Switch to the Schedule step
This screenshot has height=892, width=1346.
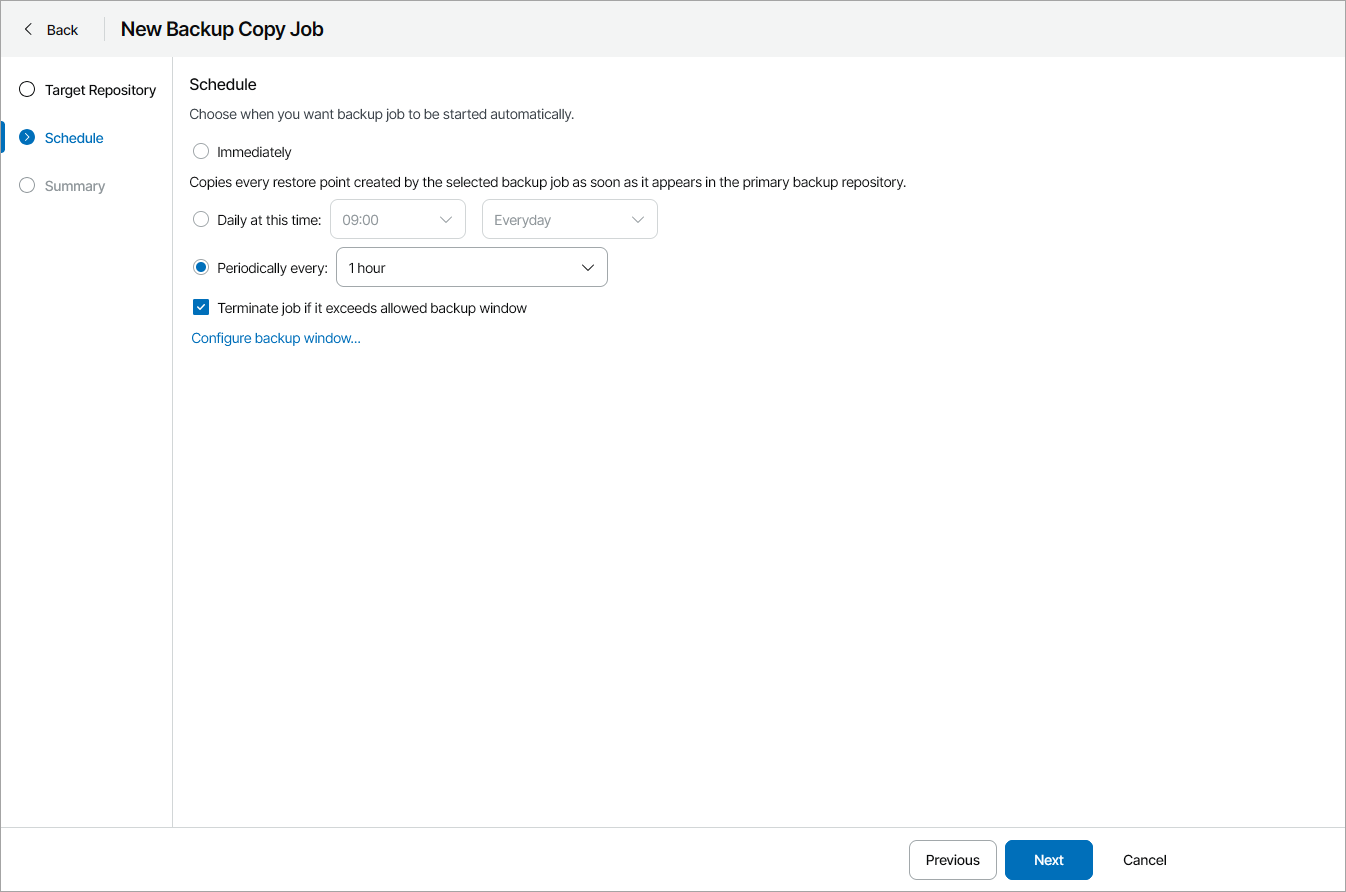(74, 138)
